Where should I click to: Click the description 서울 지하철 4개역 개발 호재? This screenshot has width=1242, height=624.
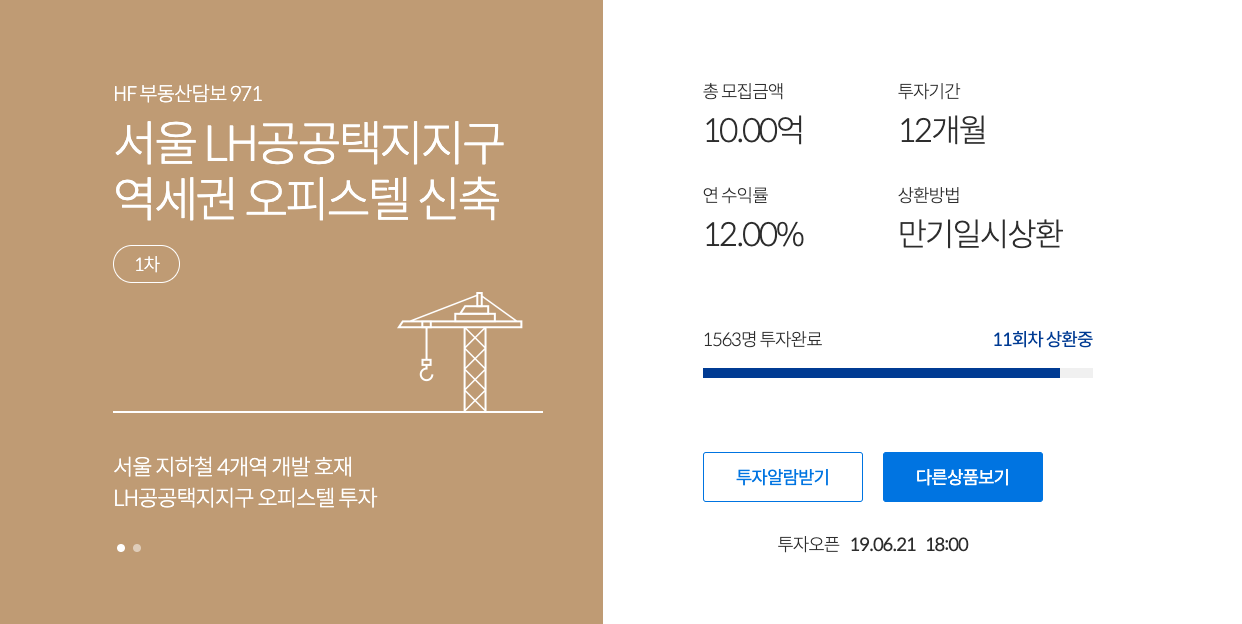[233, 466]
